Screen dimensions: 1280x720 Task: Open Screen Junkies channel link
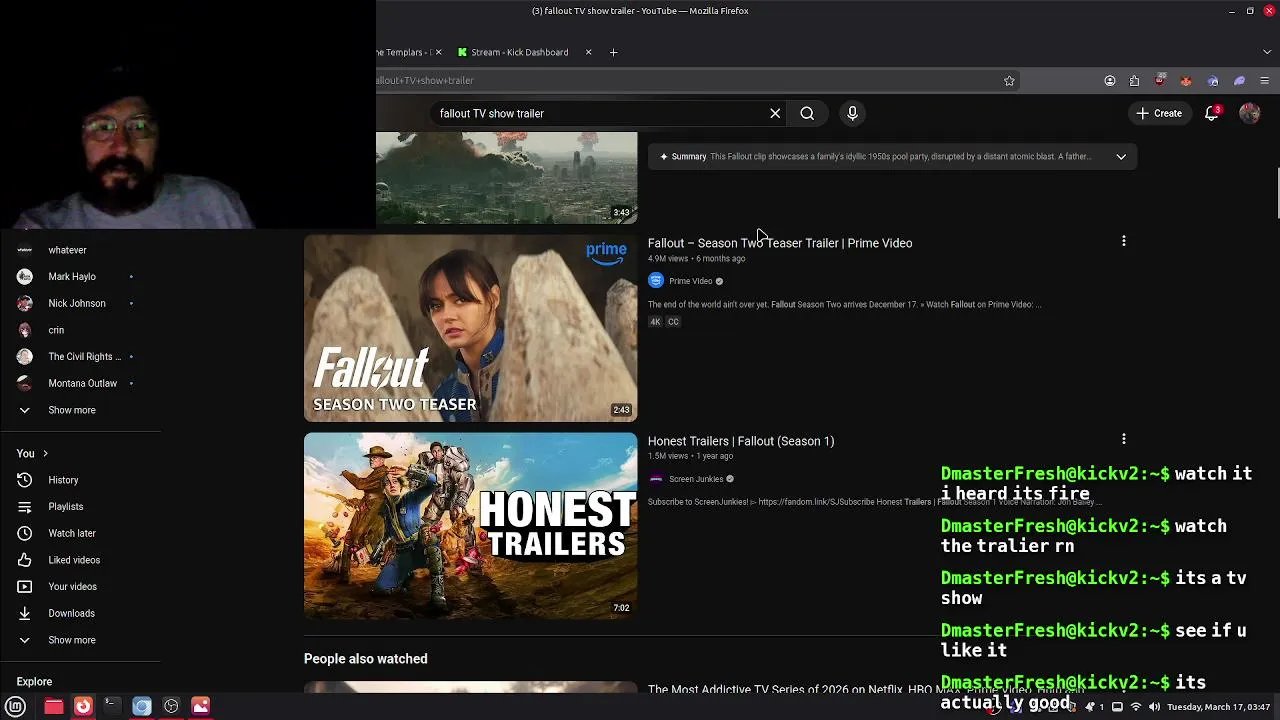point(696,479)
